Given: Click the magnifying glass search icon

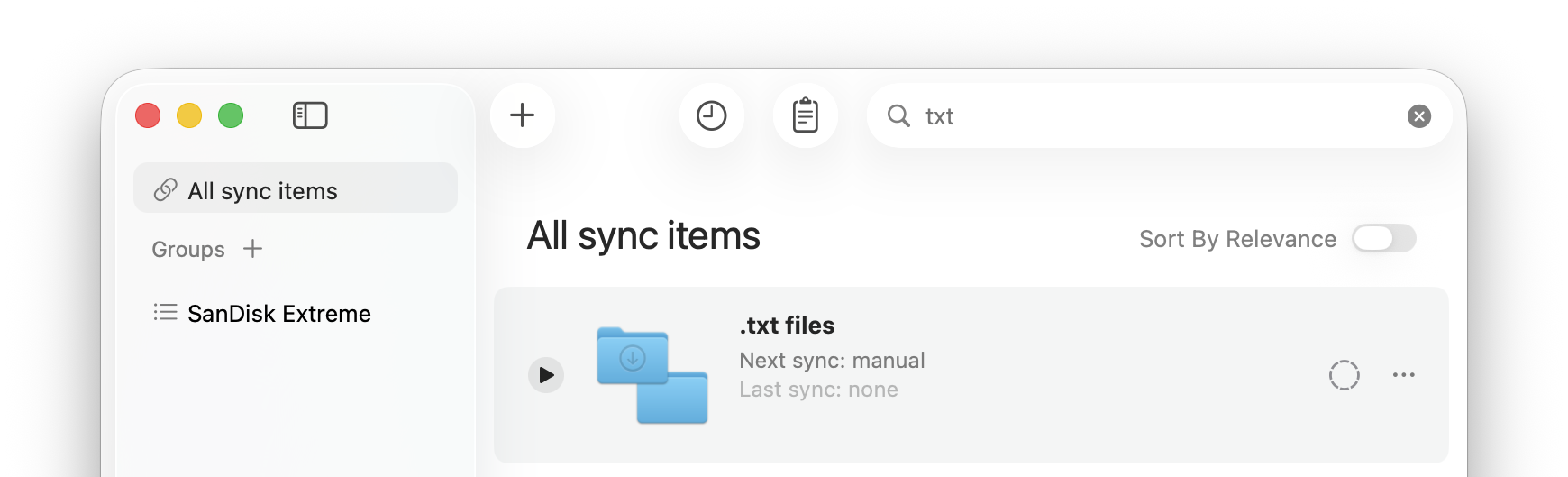Looking at the screenshot, I should [x=898, y=115].
